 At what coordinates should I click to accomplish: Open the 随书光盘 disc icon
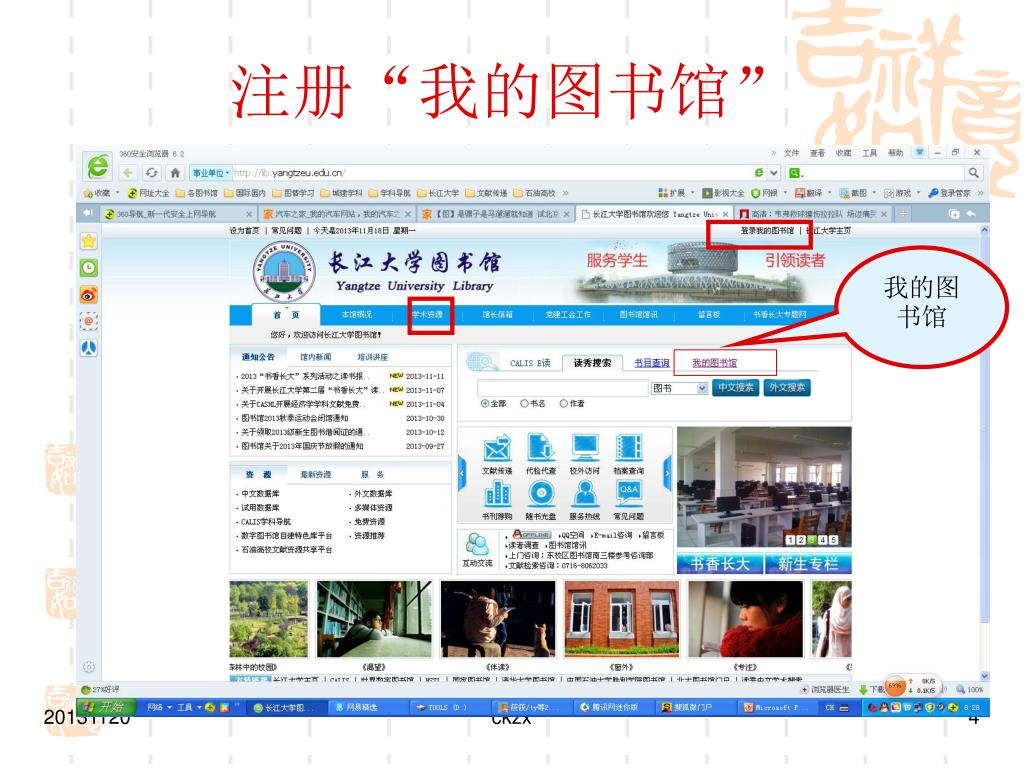pyautogui.click(x=541, y=494)
